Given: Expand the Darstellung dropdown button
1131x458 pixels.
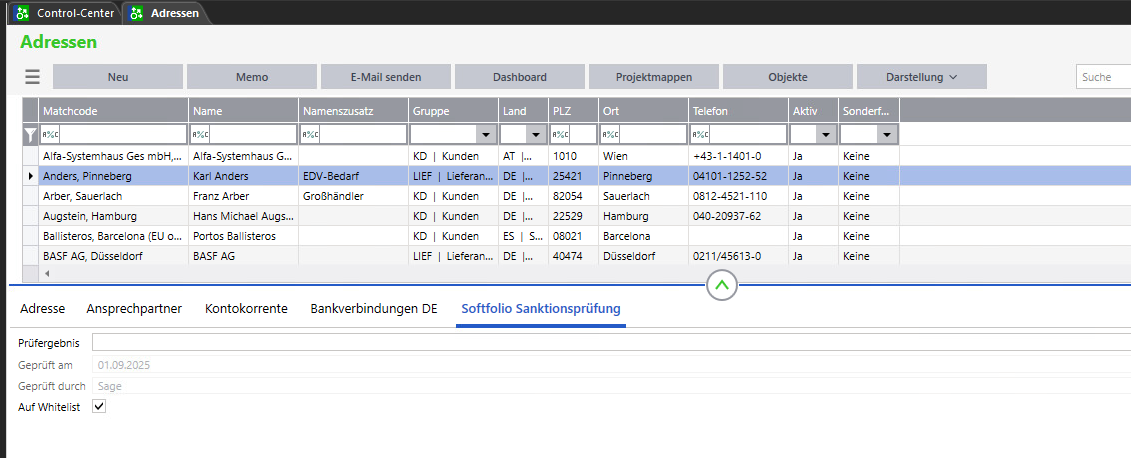Looking at the screenshot, I should tap(921, 77).
